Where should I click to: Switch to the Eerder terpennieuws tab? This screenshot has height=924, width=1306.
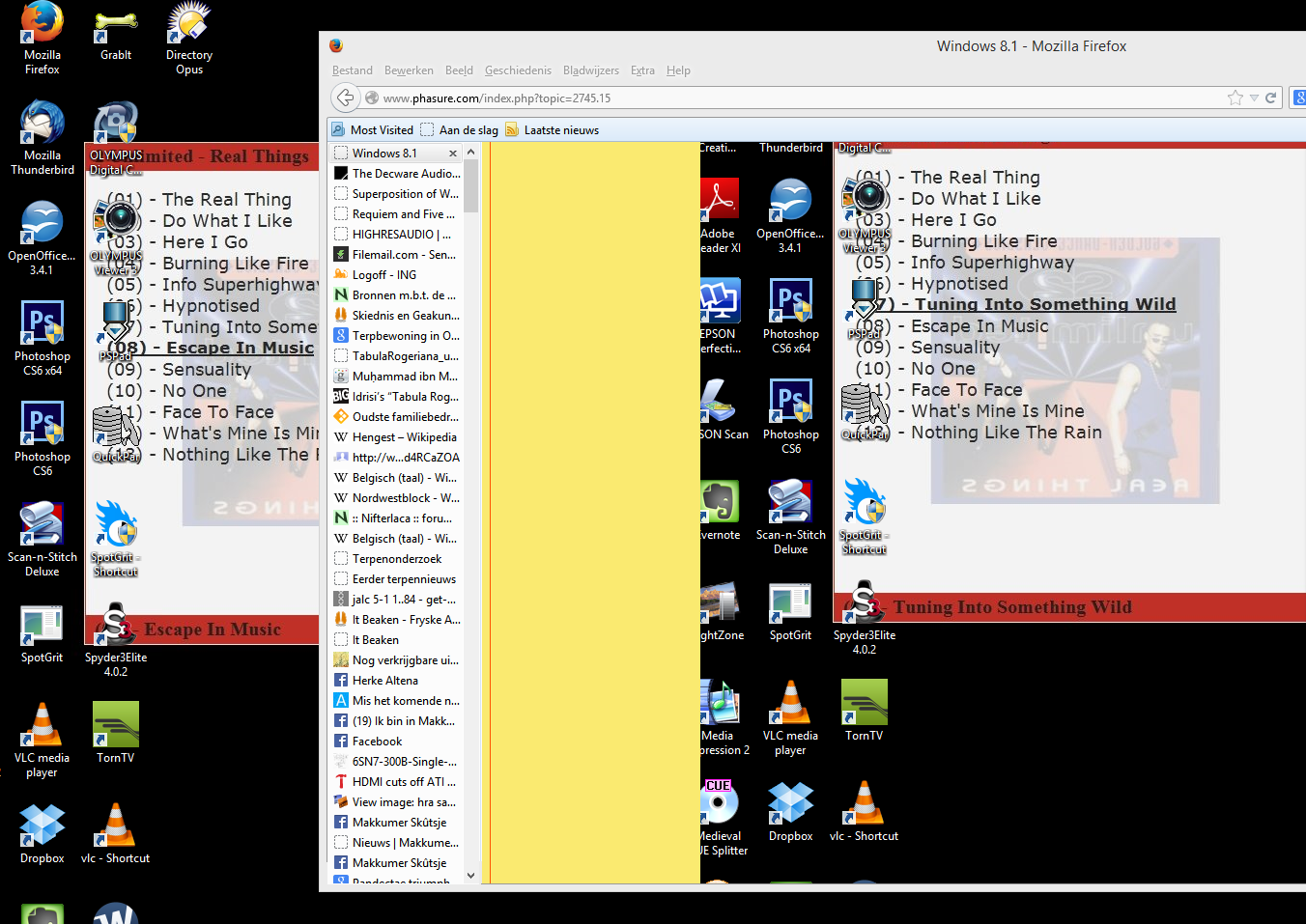(396, 579)
